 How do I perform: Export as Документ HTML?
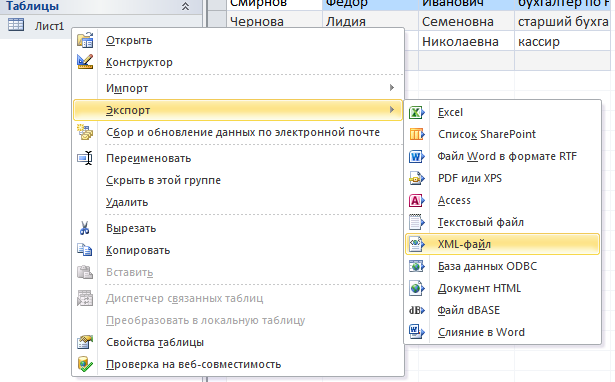[502, 288]
